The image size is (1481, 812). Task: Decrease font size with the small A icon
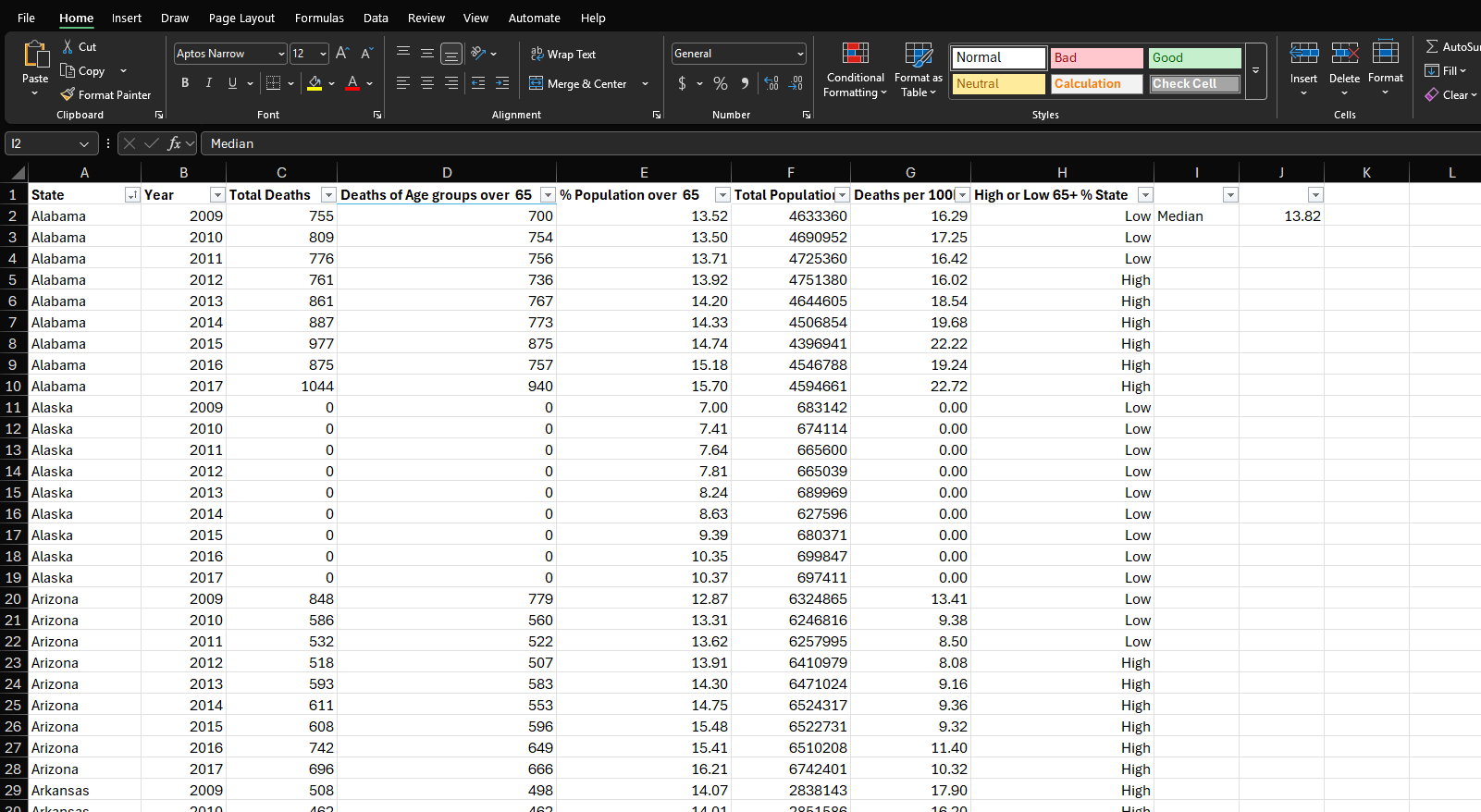click(x=366, y=54)
